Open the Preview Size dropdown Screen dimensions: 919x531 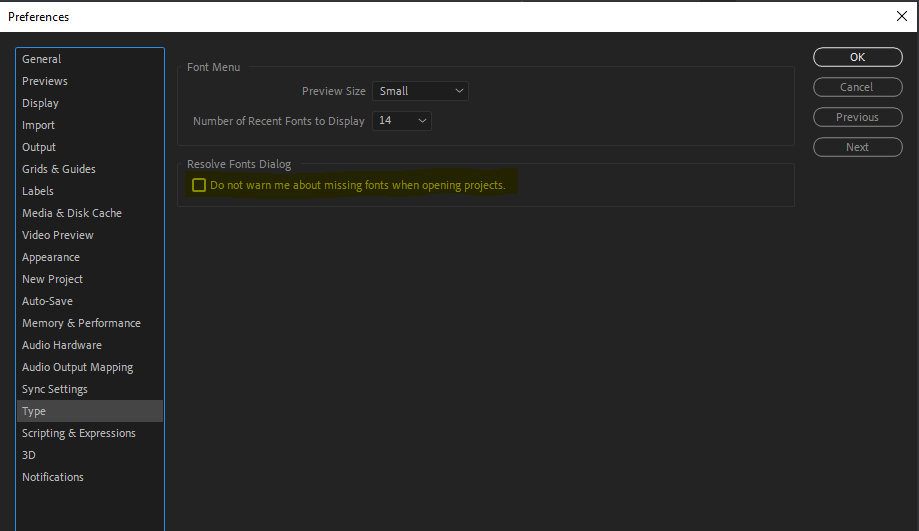[x=420, y=91]
